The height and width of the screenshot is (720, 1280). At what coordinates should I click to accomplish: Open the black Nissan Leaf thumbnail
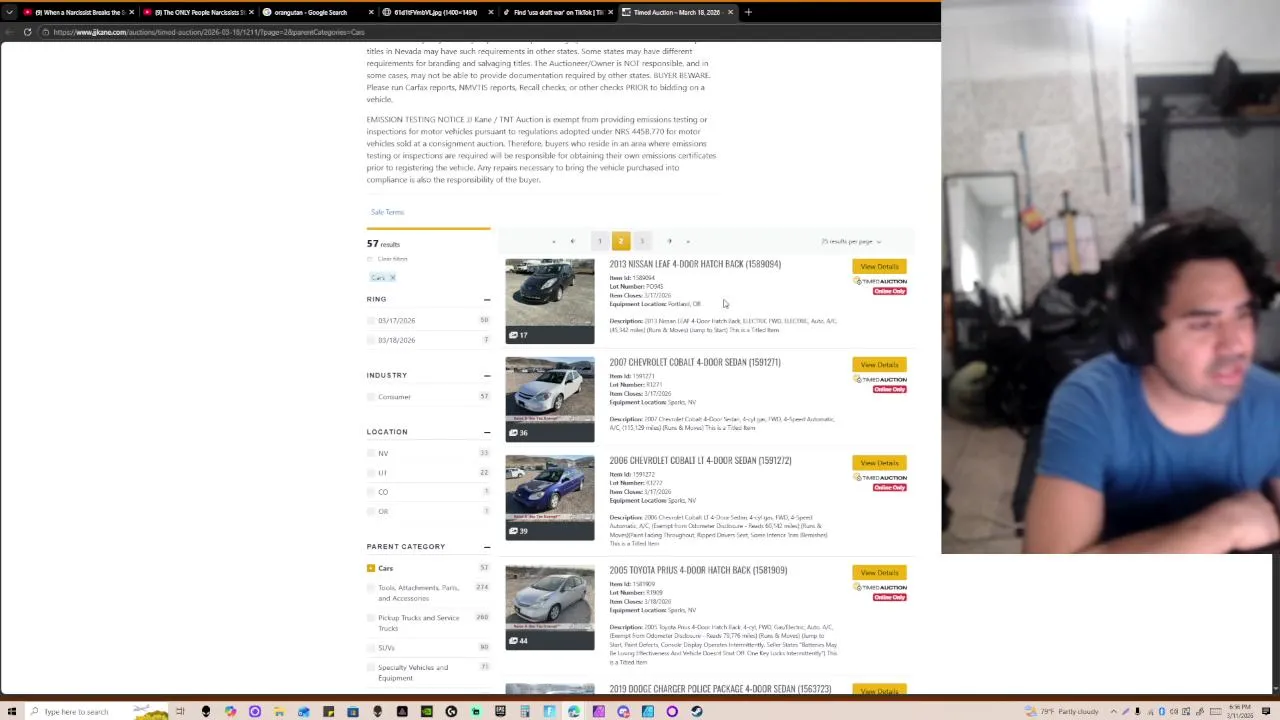click(550, 301)
